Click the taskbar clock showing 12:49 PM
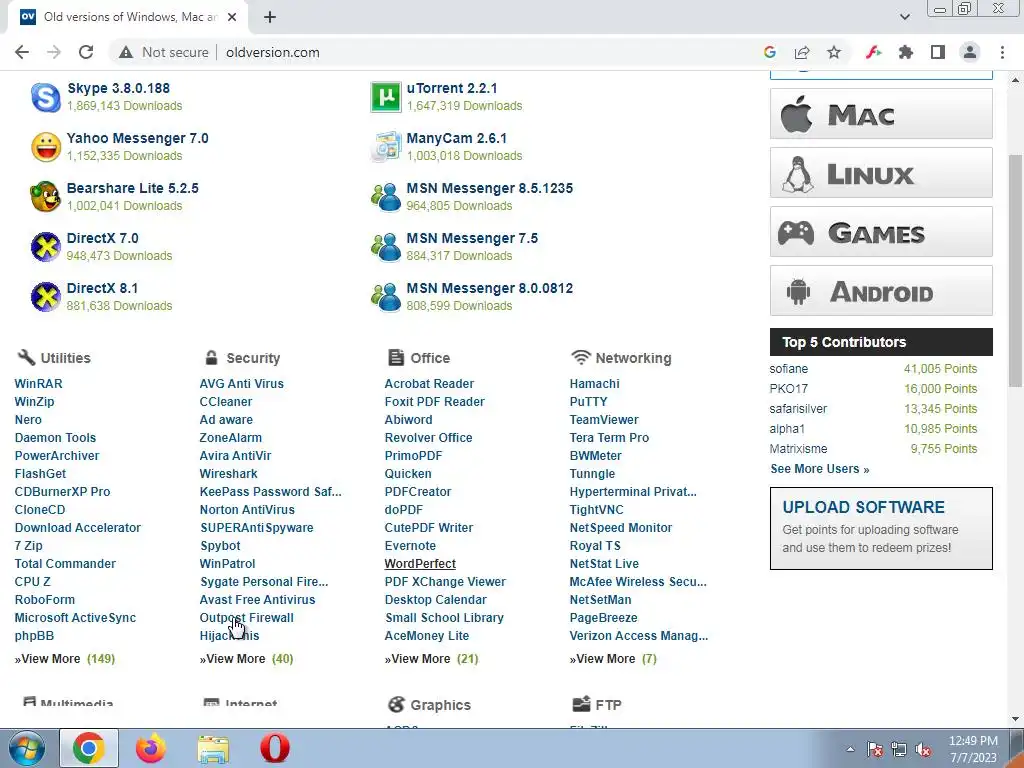1024x768 pixels. coord(973,749)
